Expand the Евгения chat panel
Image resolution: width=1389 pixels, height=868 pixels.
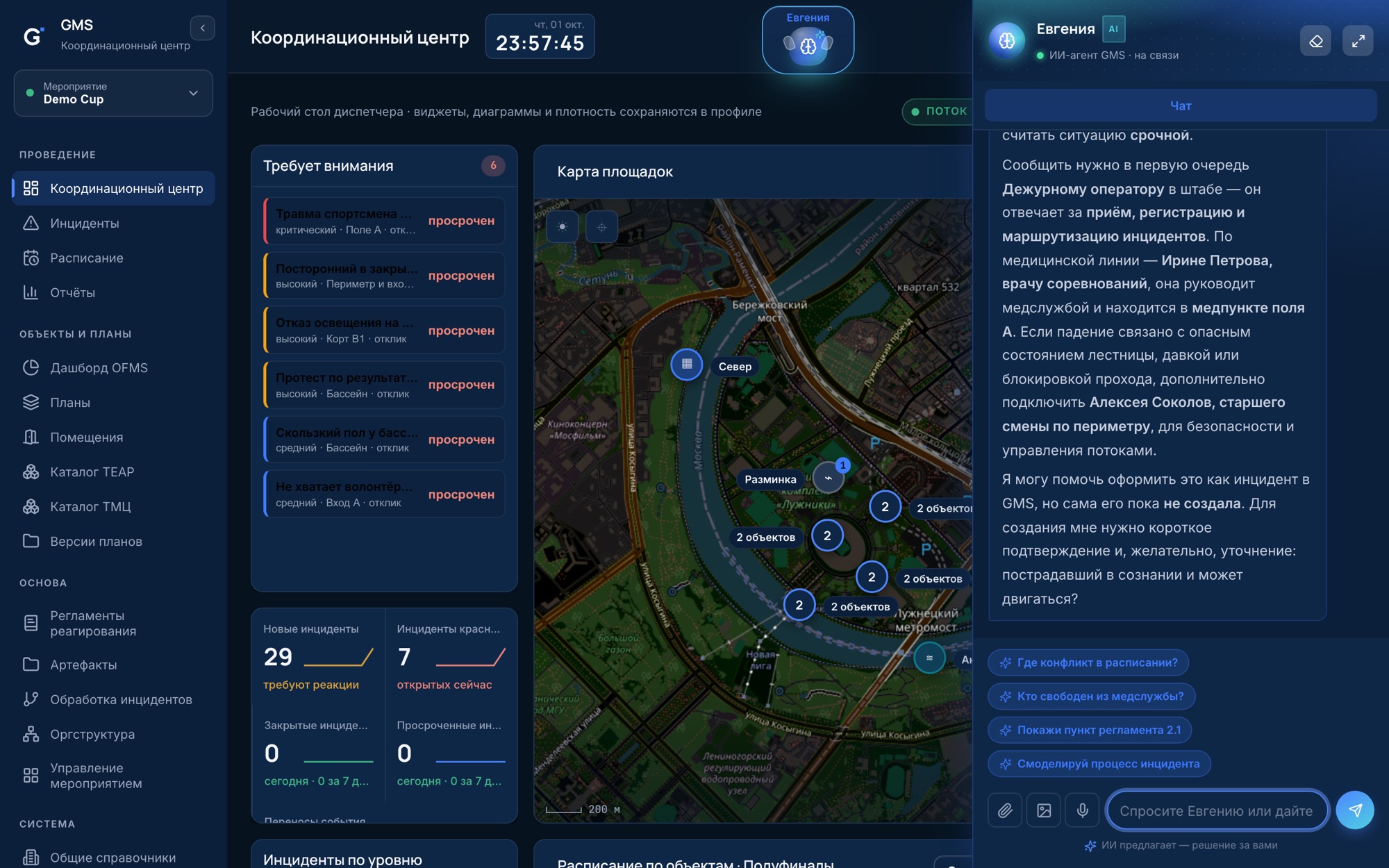coord(1358,41)
